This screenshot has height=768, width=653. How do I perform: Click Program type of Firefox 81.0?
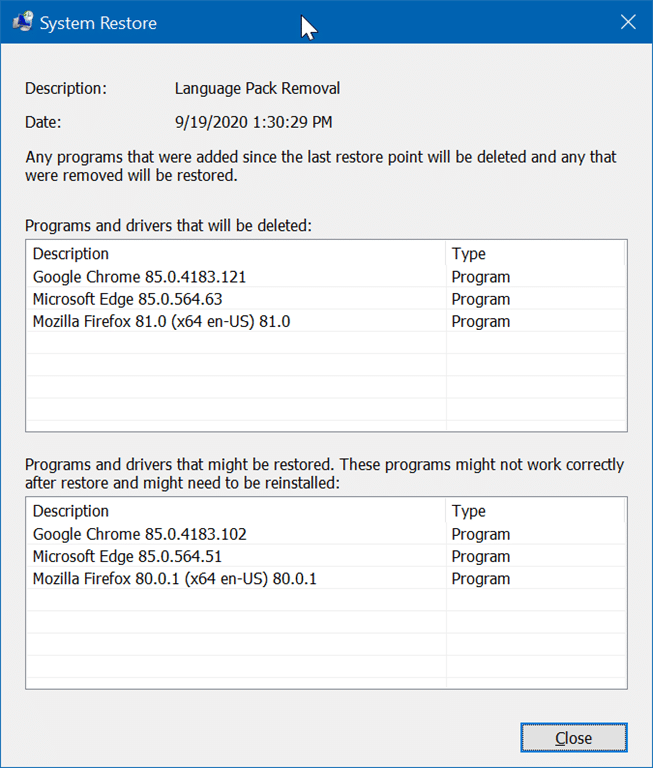481,322
